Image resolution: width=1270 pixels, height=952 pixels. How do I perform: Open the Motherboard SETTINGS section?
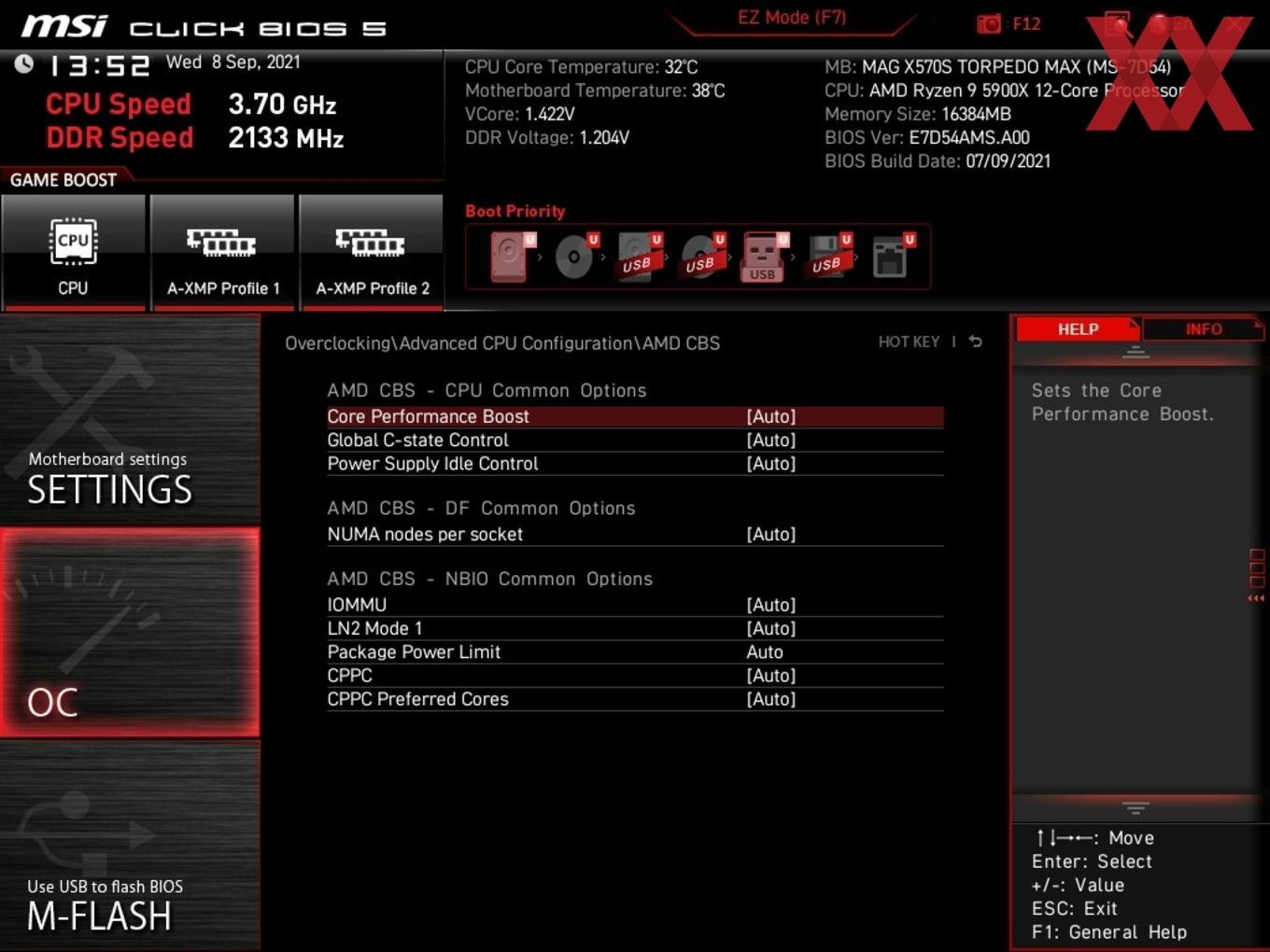[x=130, y=419]
